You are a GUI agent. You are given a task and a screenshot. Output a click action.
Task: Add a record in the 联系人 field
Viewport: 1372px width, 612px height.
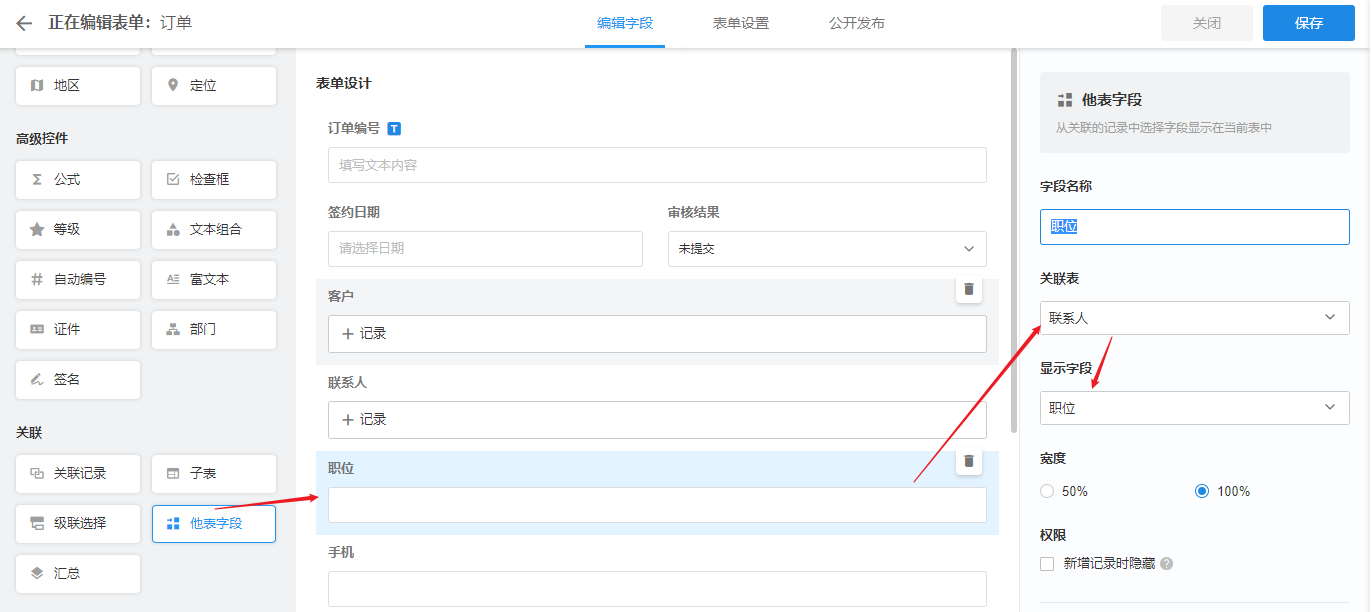click(657, 420)
